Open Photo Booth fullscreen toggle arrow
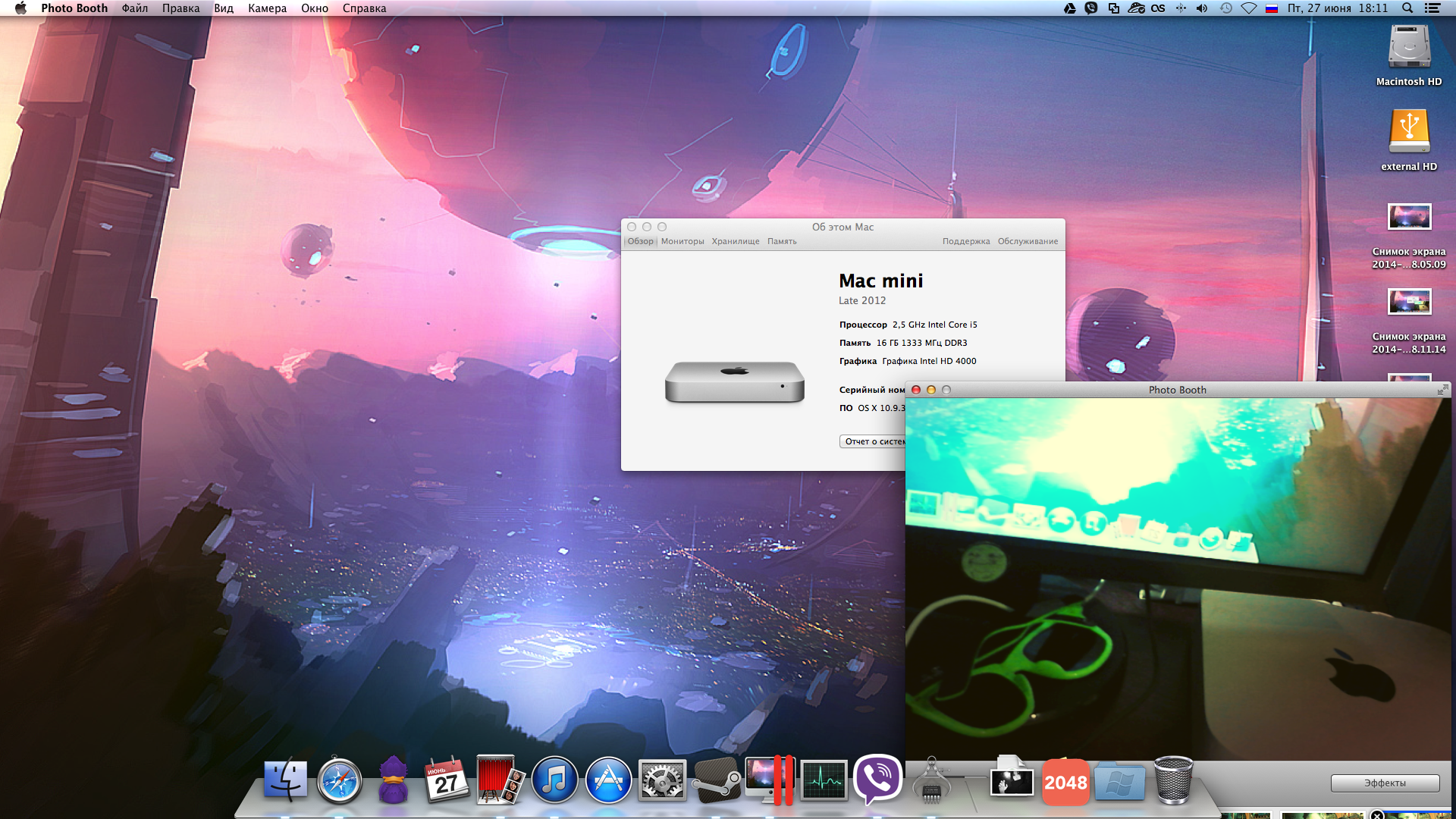Viewport: 1456px width, 819px height. pyautogui.click(x=1442, y=390)
